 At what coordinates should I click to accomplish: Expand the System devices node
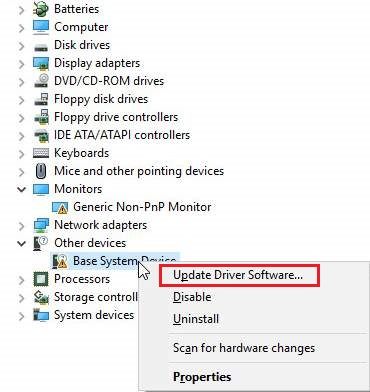tap(21, 315)
